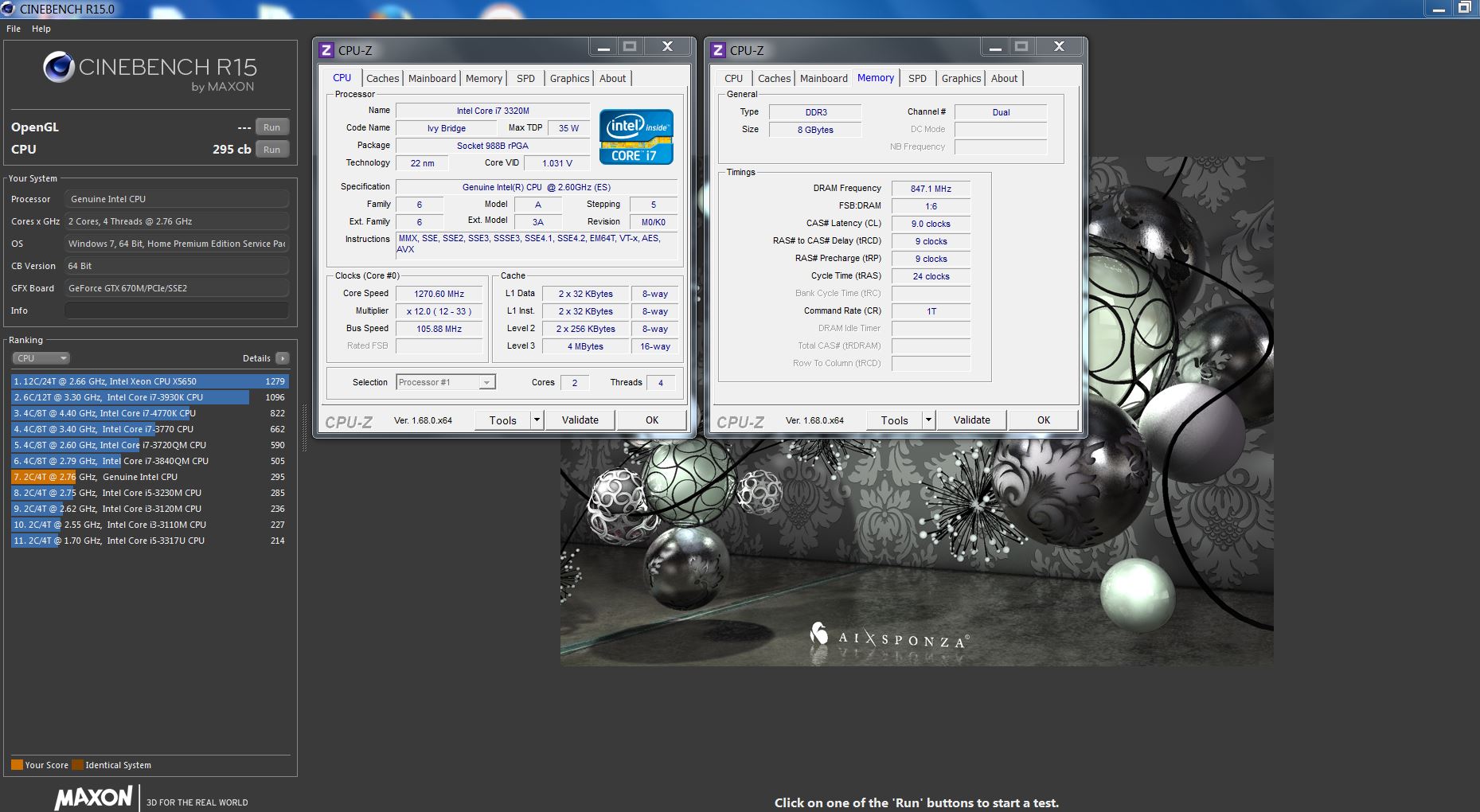This screenshot has height=812, width=1480.
Task: Open Tools dropdown arrow in right CPU-Z window
Action: [928, 420]
